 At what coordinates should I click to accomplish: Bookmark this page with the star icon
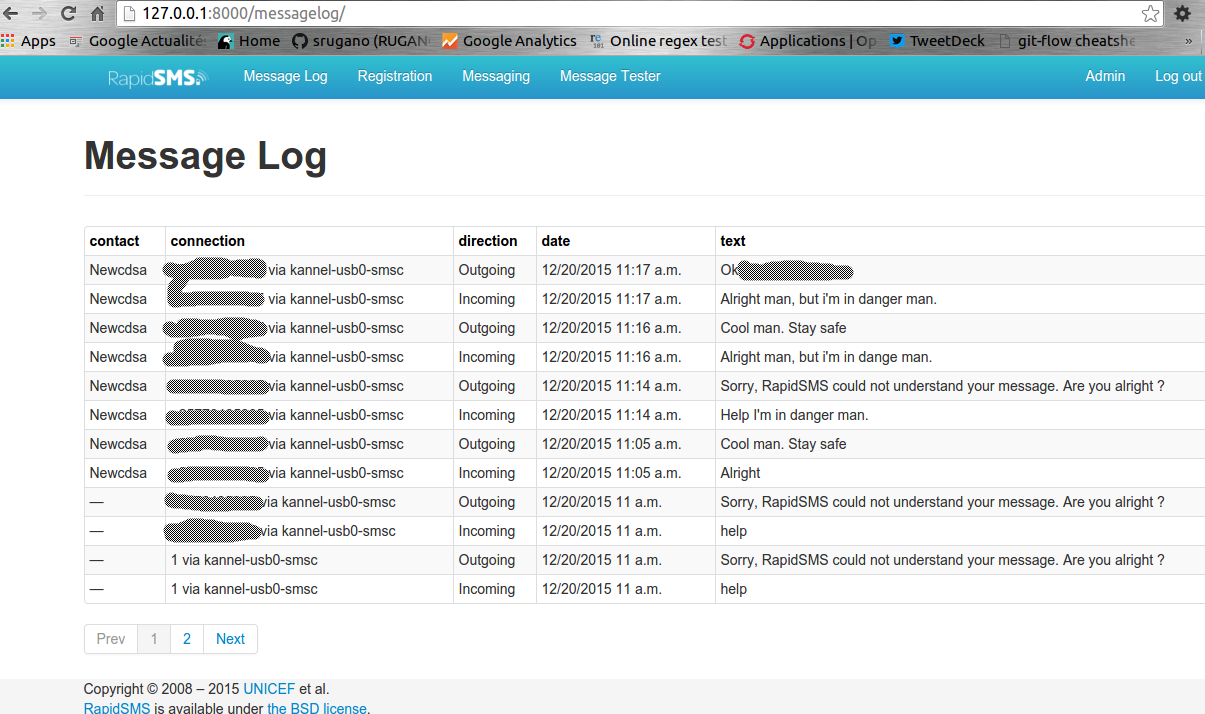pyautogui.click(x=1150, y=14)
